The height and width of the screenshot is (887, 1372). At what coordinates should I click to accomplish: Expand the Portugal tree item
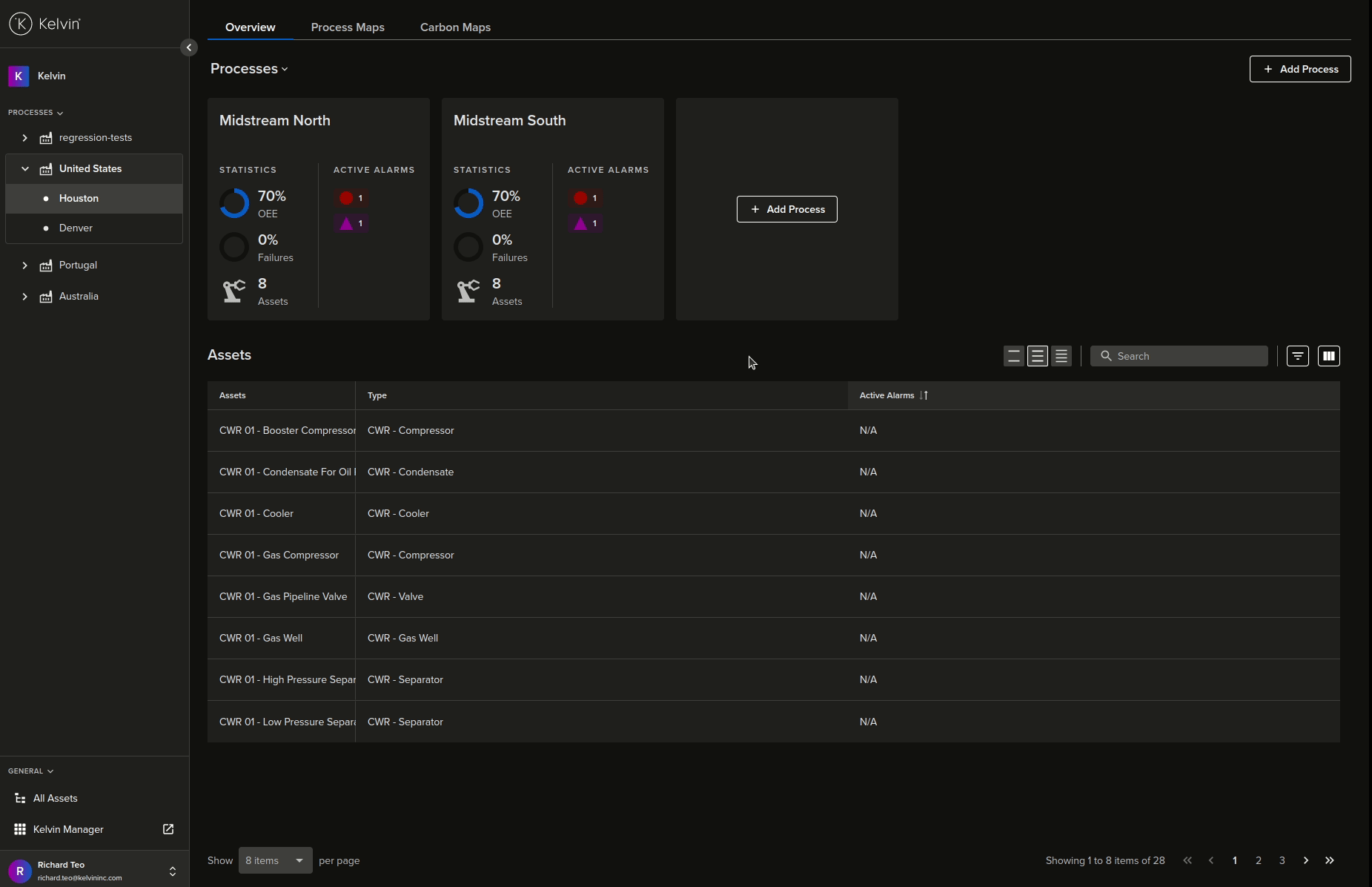[x=24, y=266]
